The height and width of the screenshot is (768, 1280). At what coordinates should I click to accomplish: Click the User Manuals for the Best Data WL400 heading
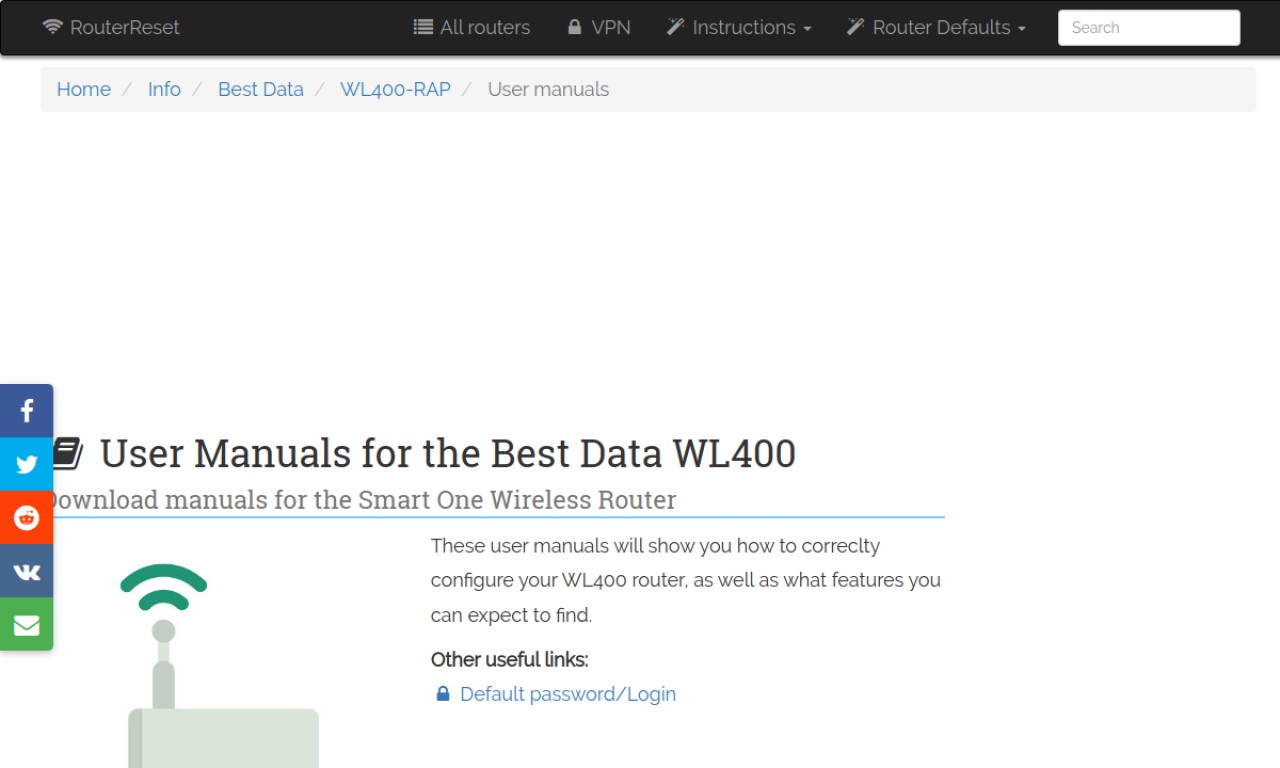coord(448,453)
